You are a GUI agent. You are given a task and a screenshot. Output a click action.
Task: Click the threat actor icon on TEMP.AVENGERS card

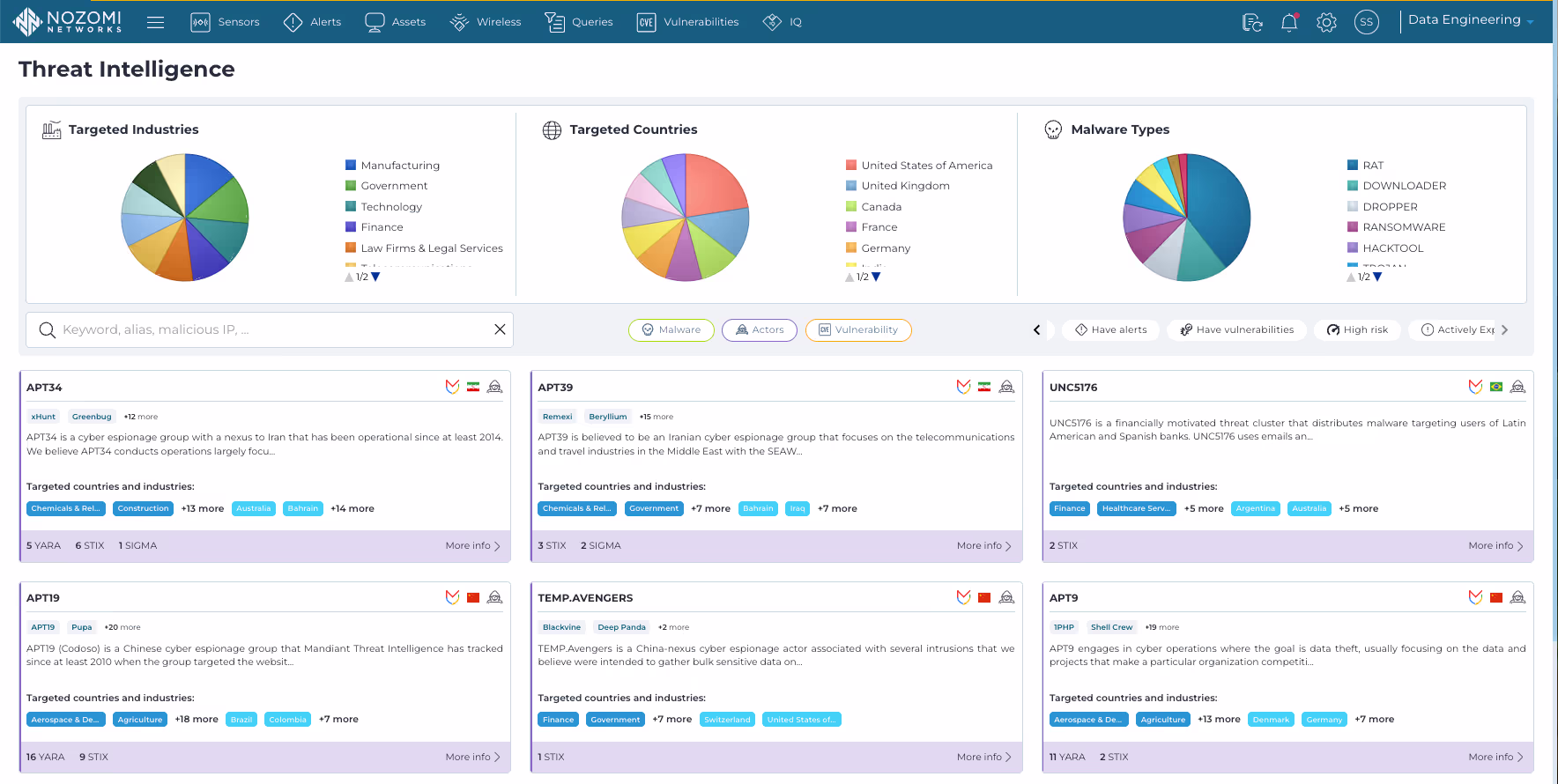click(x=1006, y=597)
